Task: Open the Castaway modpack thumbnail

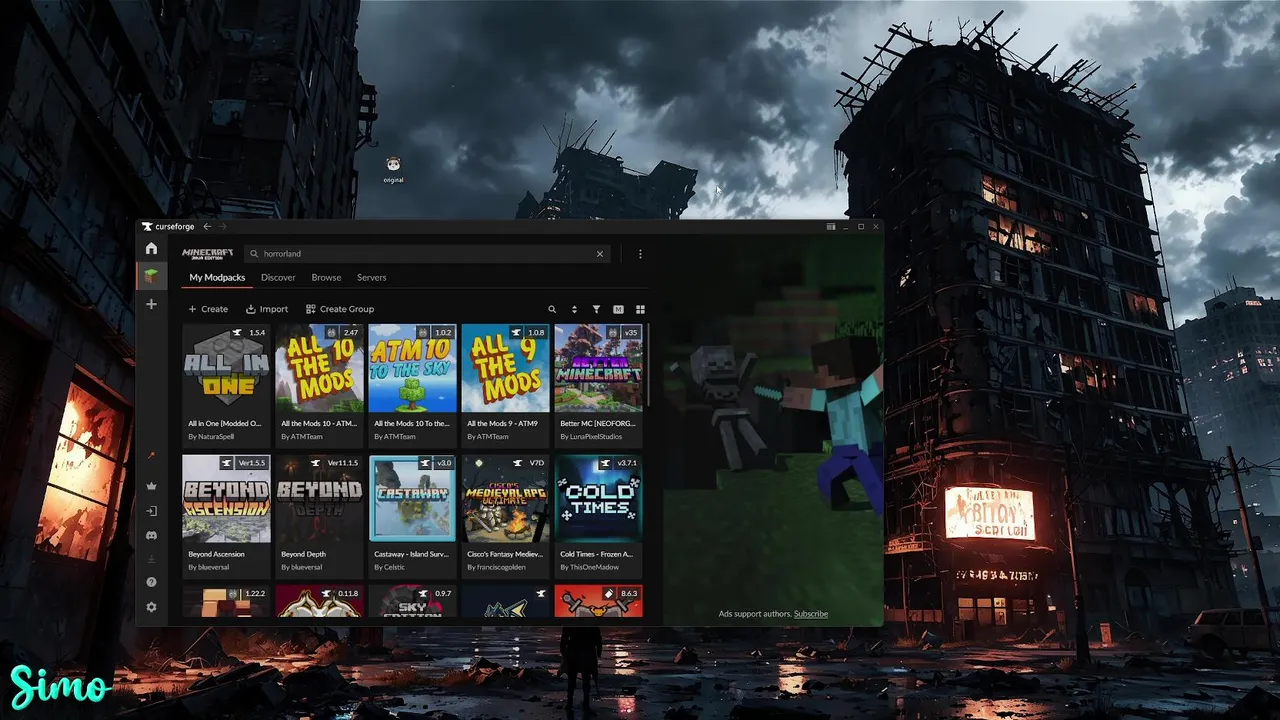Action: tap(412, 499)
